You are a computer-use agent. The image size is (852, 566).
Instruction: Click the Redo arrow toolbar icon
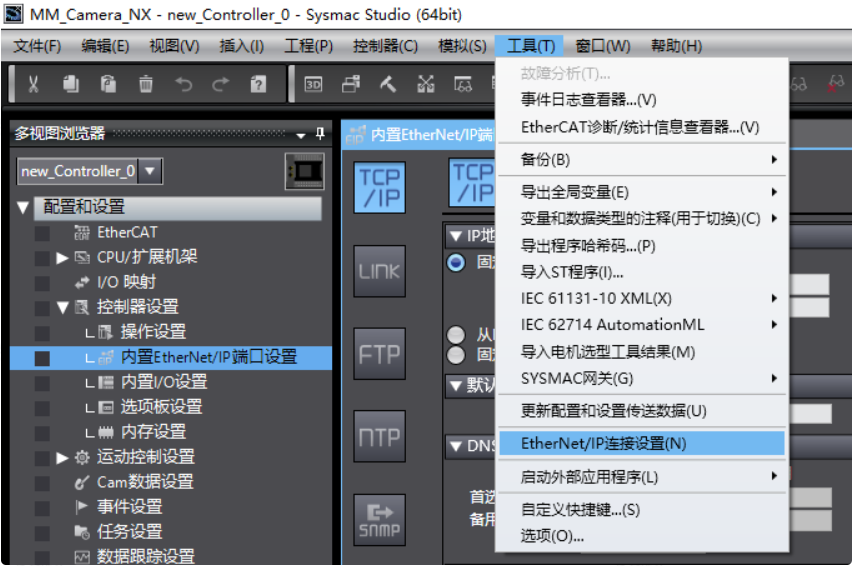221,84
